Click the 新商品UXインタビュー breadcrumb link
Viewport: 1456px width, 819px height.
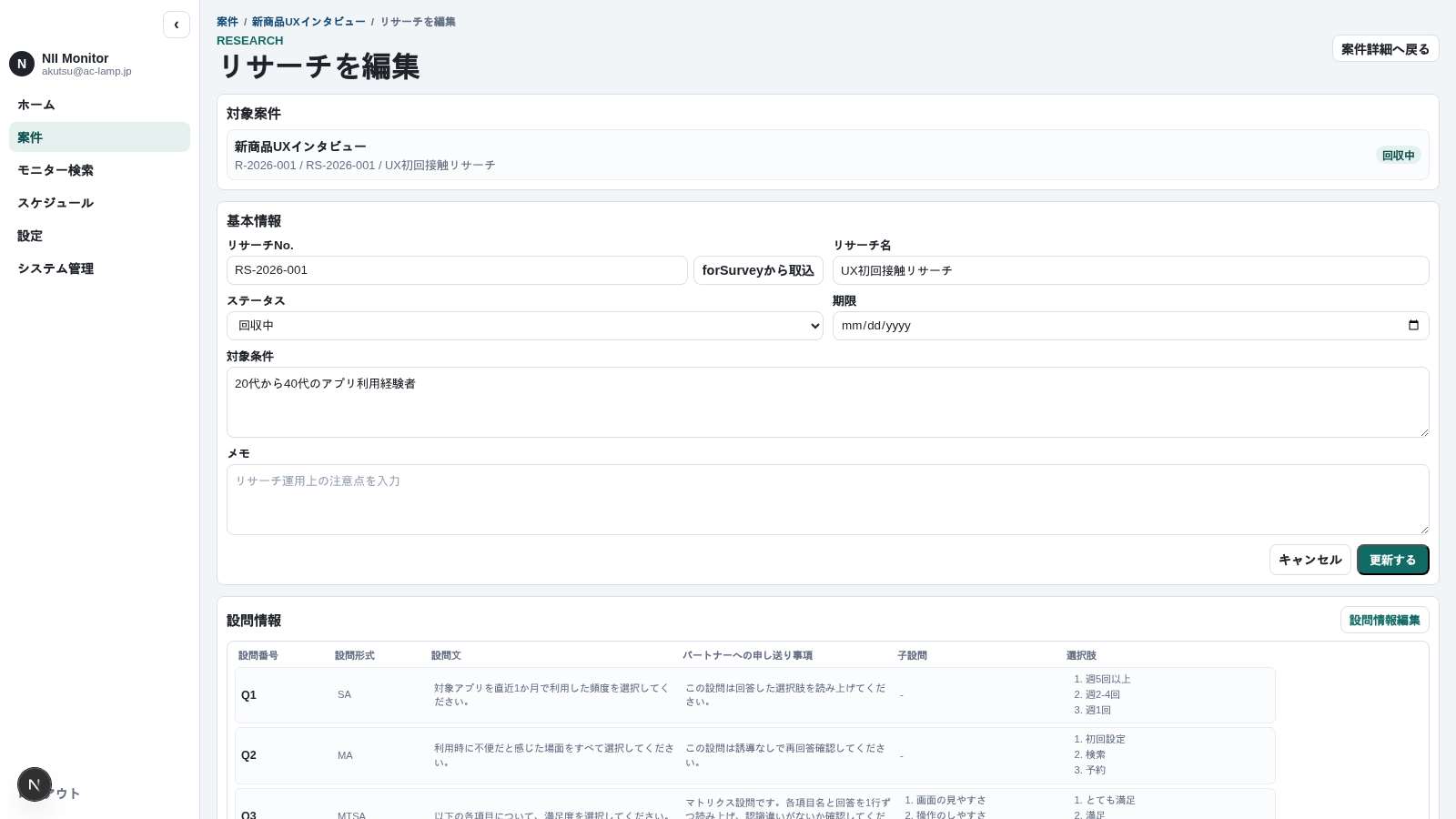[308, 22]
